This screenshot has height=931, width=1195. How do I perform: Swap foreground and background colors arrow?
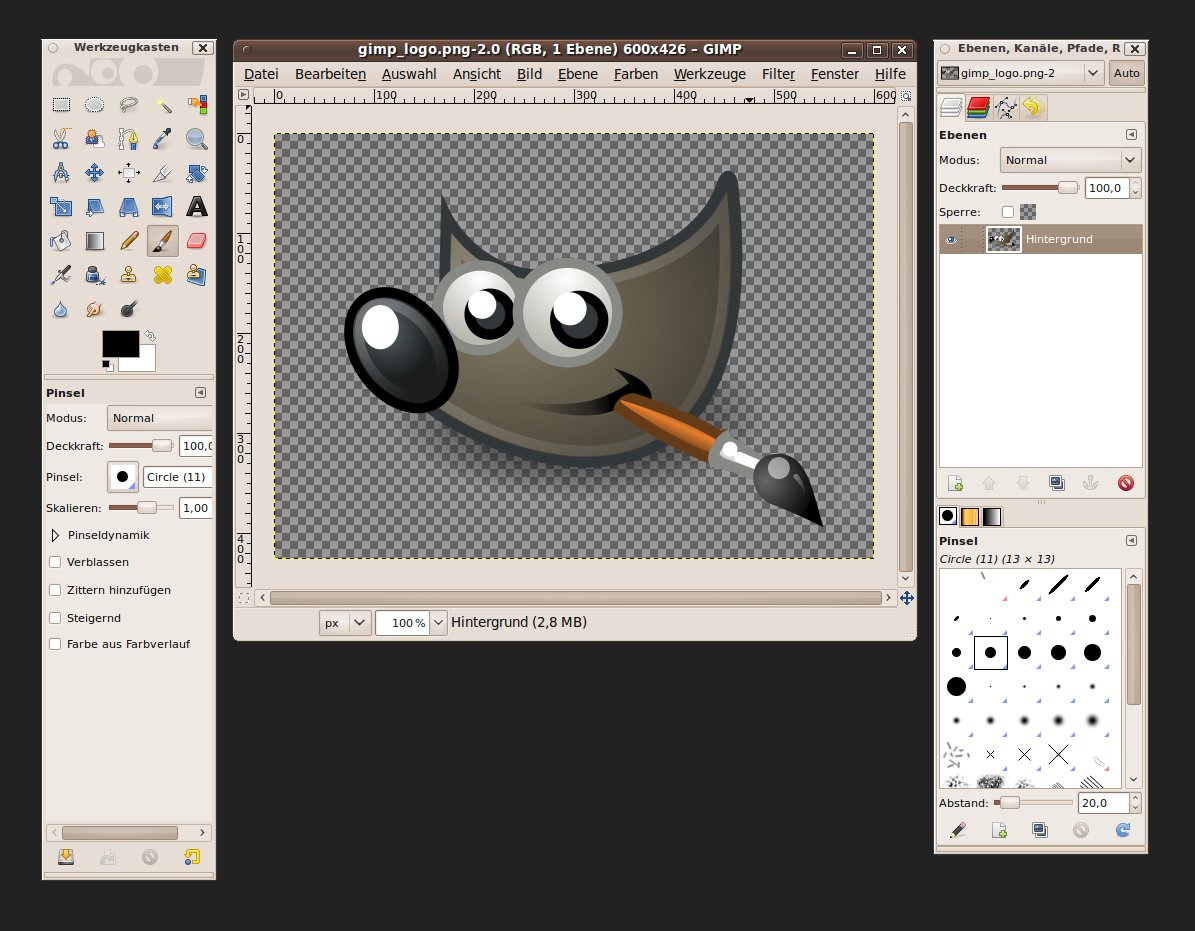150,336
